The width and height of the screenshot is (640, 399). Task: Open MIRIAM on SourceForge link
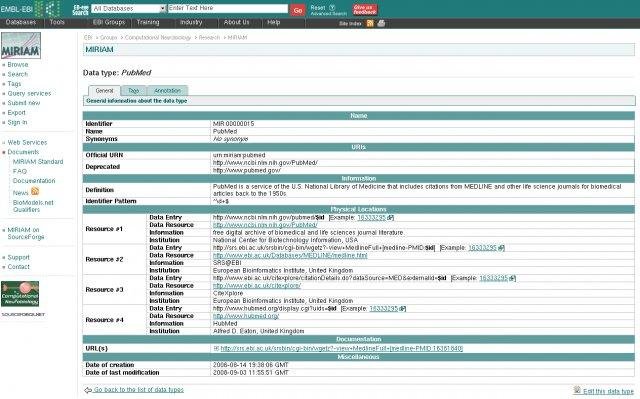pyautogui.click(x=26, y=233)
